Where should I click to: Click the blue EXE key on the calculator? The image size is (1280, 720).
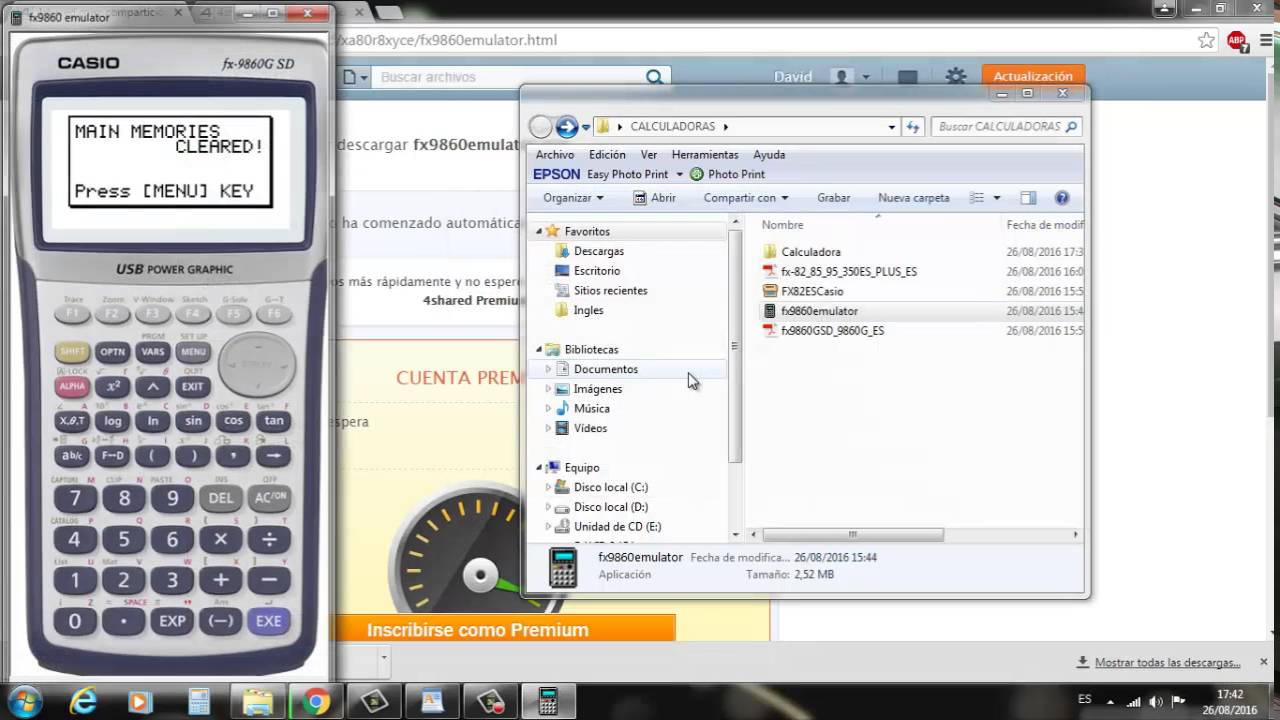(269, 620)
